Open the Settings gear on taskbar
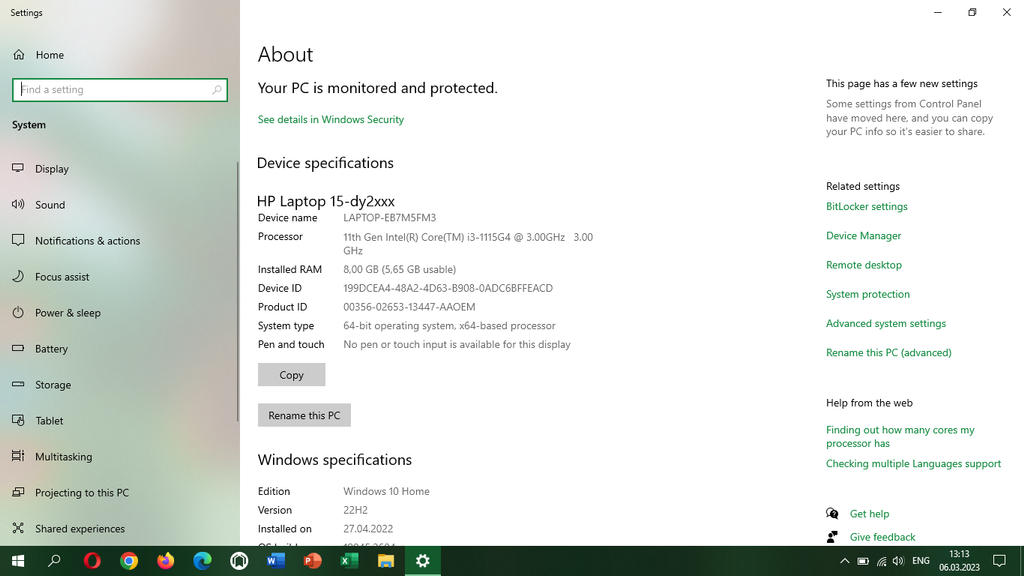Viewport: 1024px width, 576px height. (x=423, y=561)
